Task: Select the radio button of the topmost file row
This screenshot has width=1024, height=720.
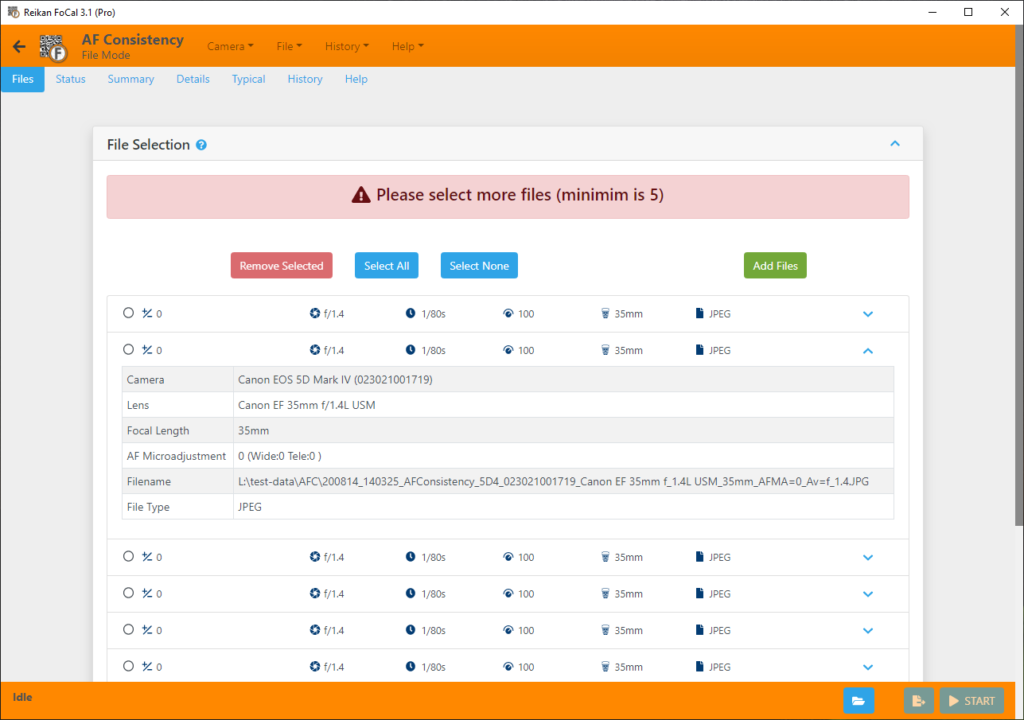Action: tap(129, 313)
